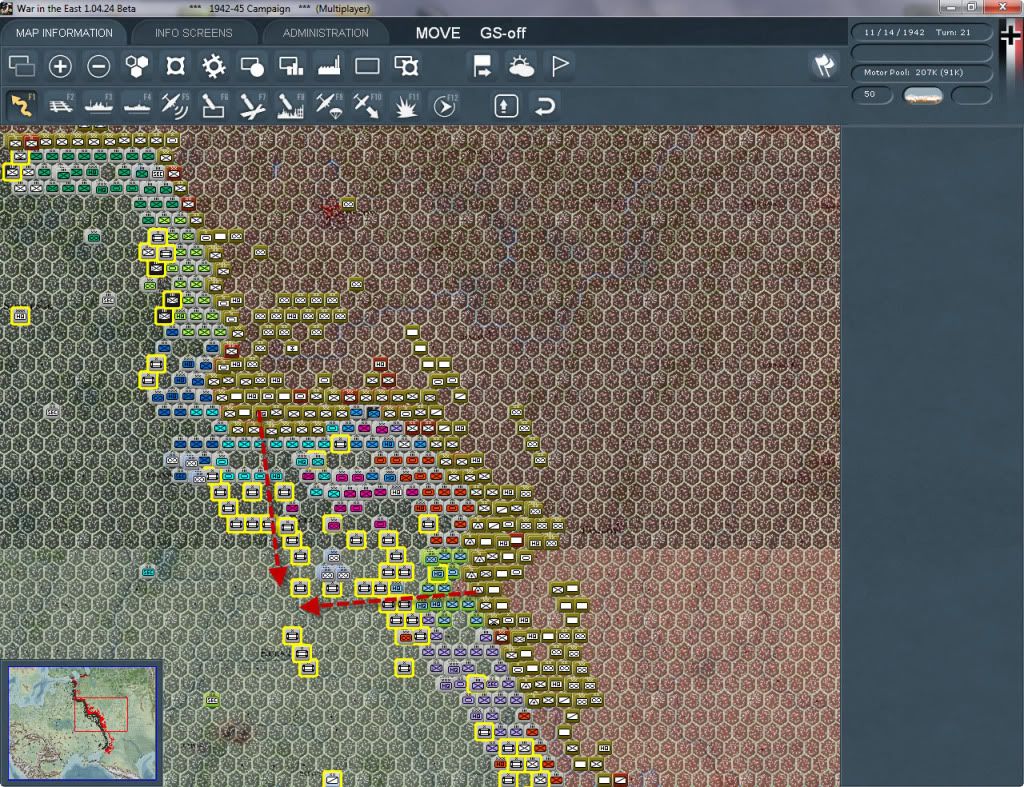The height and width of the screenshot is (787, 1024).
Task: Click the F12 end turn arrow icon
Action: 445,105
